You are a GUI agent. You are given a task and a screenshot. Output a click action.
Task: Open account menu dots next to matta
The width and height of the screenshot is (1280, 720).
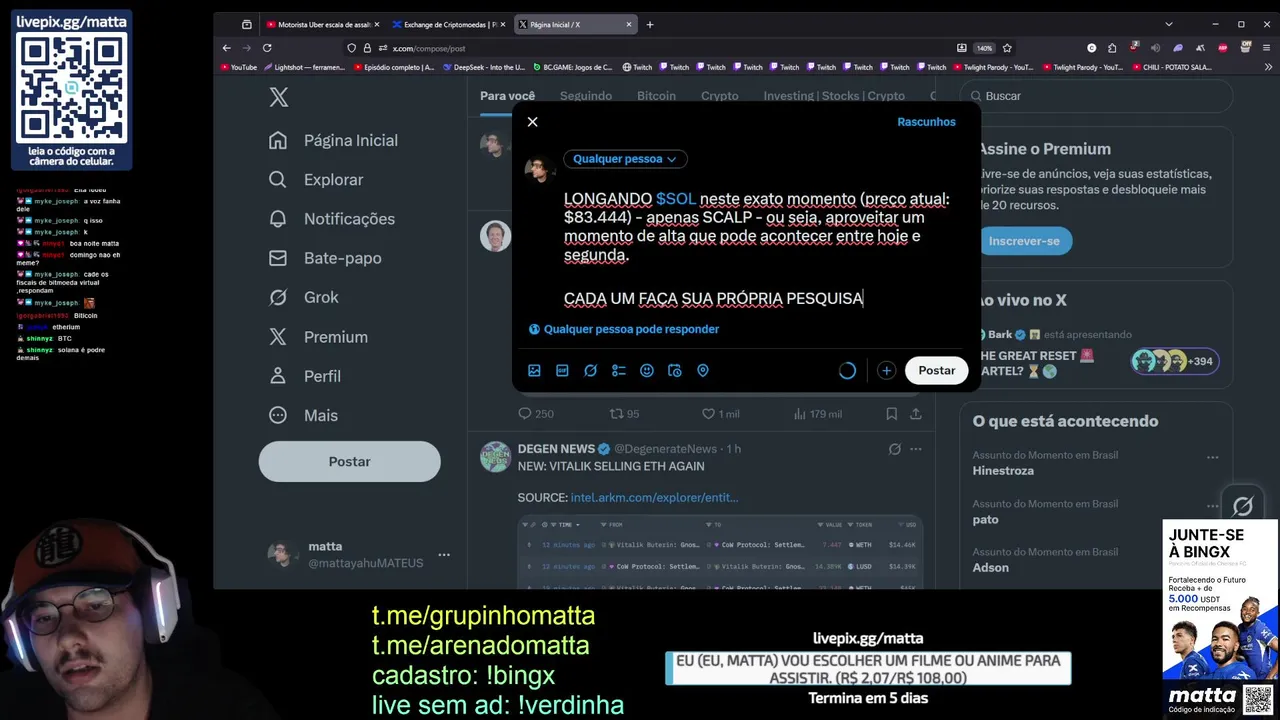pos(444,555)
